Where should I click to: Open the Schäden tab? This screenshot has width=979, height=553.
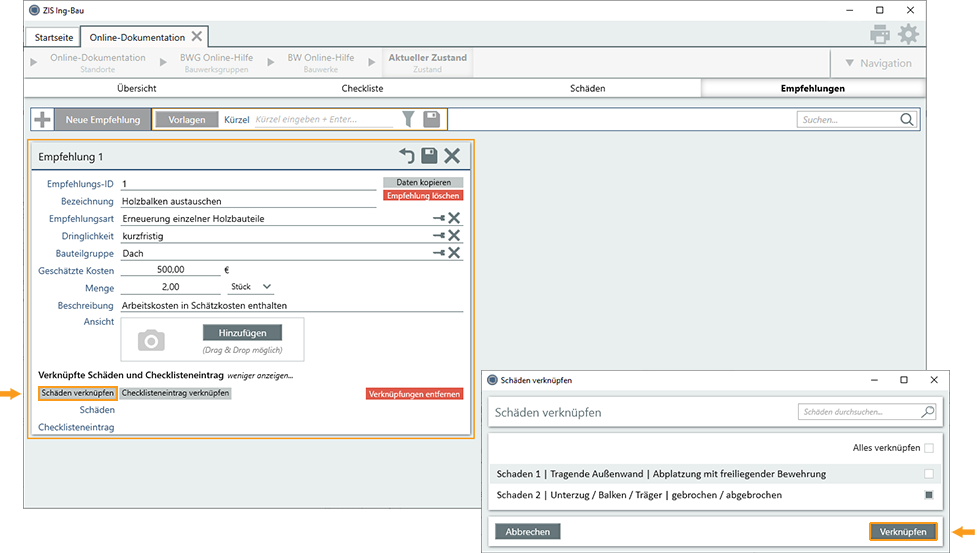tap(587, 88)
